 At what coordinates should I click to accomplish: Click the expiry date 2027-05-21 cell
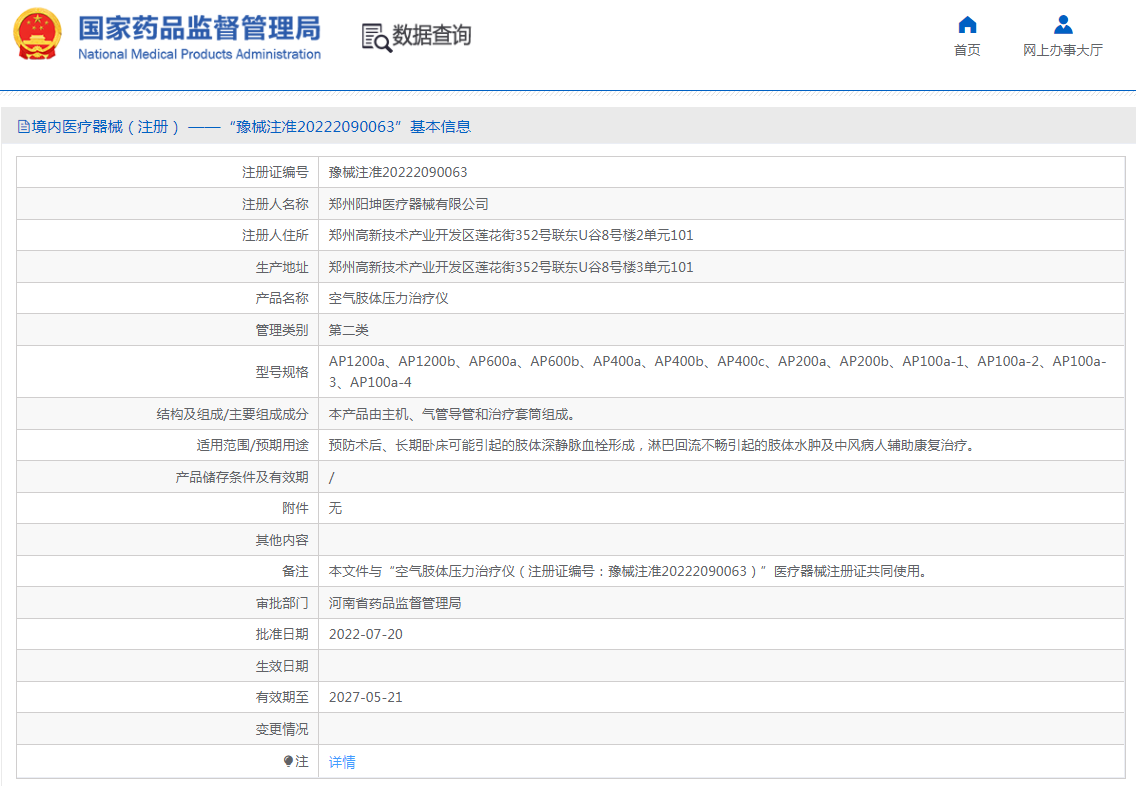[365, 697]
